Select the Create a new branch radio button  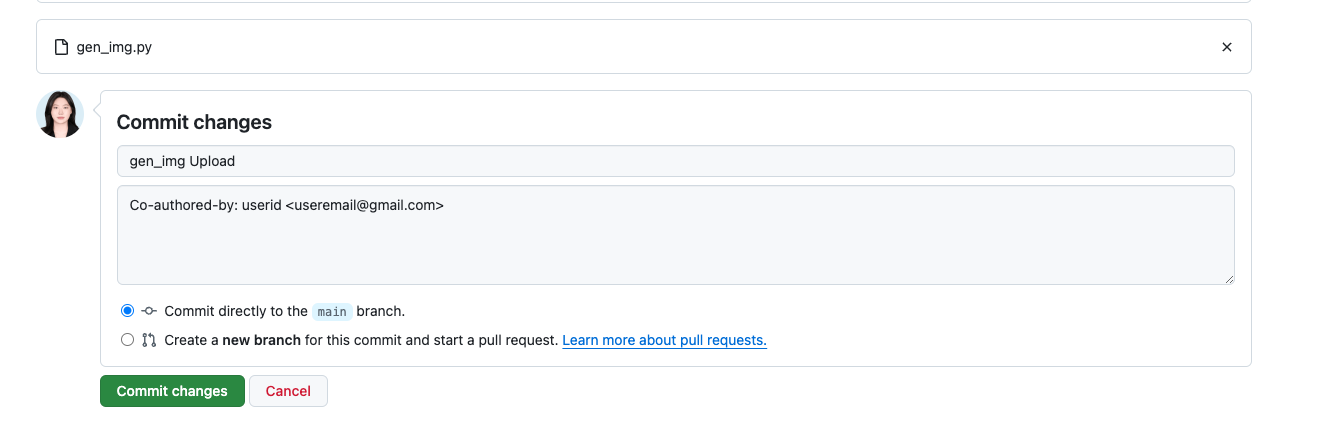[x=127, y=340]
